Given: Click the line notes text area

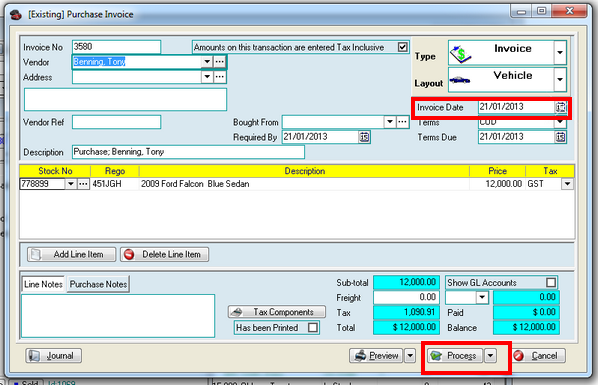Looking at the screenshot, I should click(x=118, y=316).
